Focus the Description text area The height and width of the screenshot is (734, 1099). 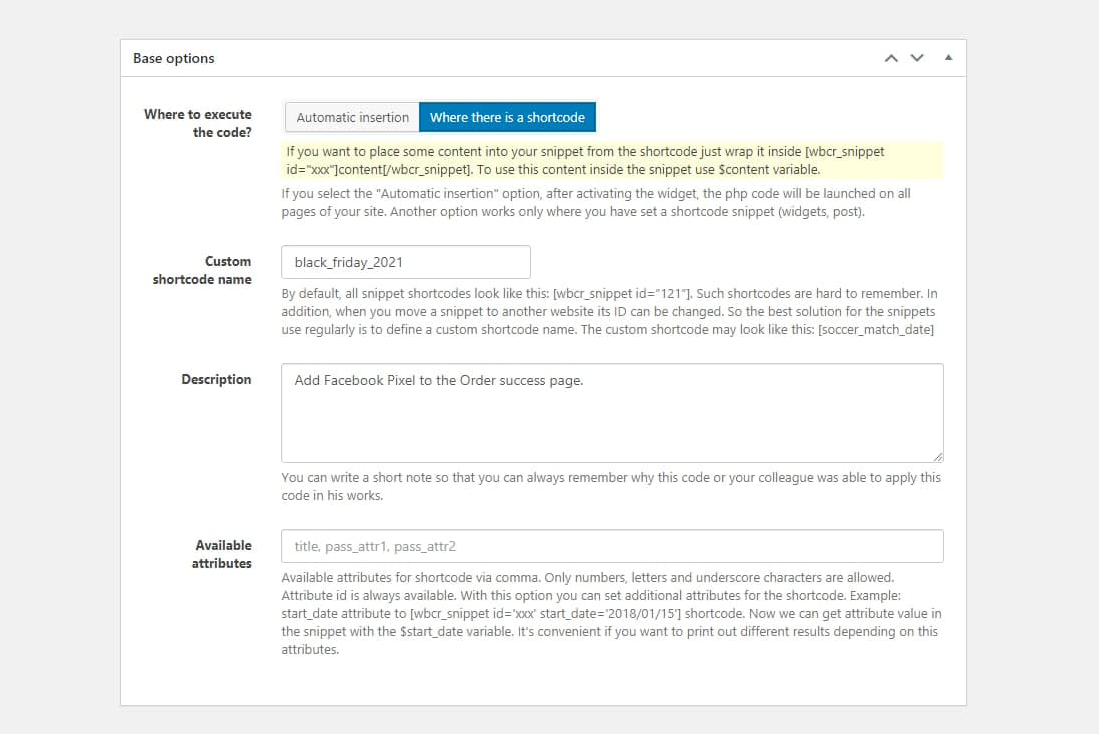click(x=612, y=413)
